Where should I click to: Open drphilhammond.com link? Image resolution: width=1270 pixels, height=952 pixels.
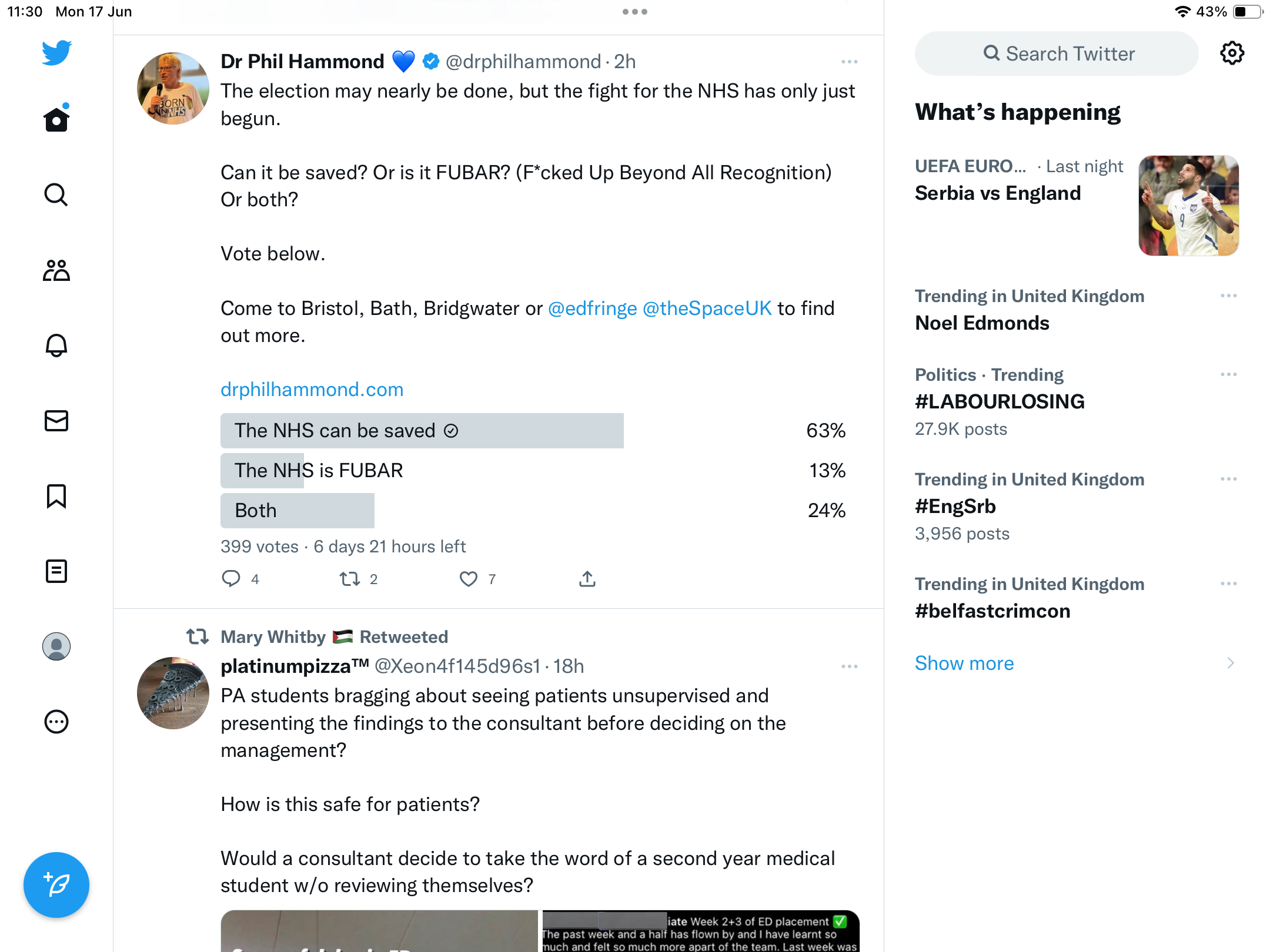312,390
